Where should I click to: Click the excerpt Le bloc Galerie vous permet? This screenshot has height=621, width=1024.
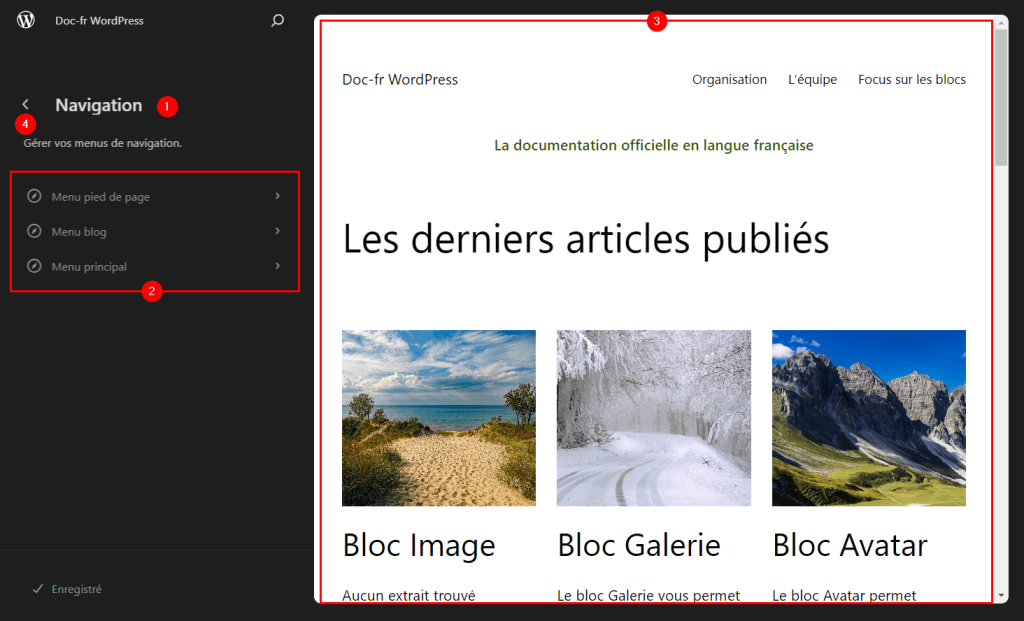pyautogui.click(x=648, y=596)
